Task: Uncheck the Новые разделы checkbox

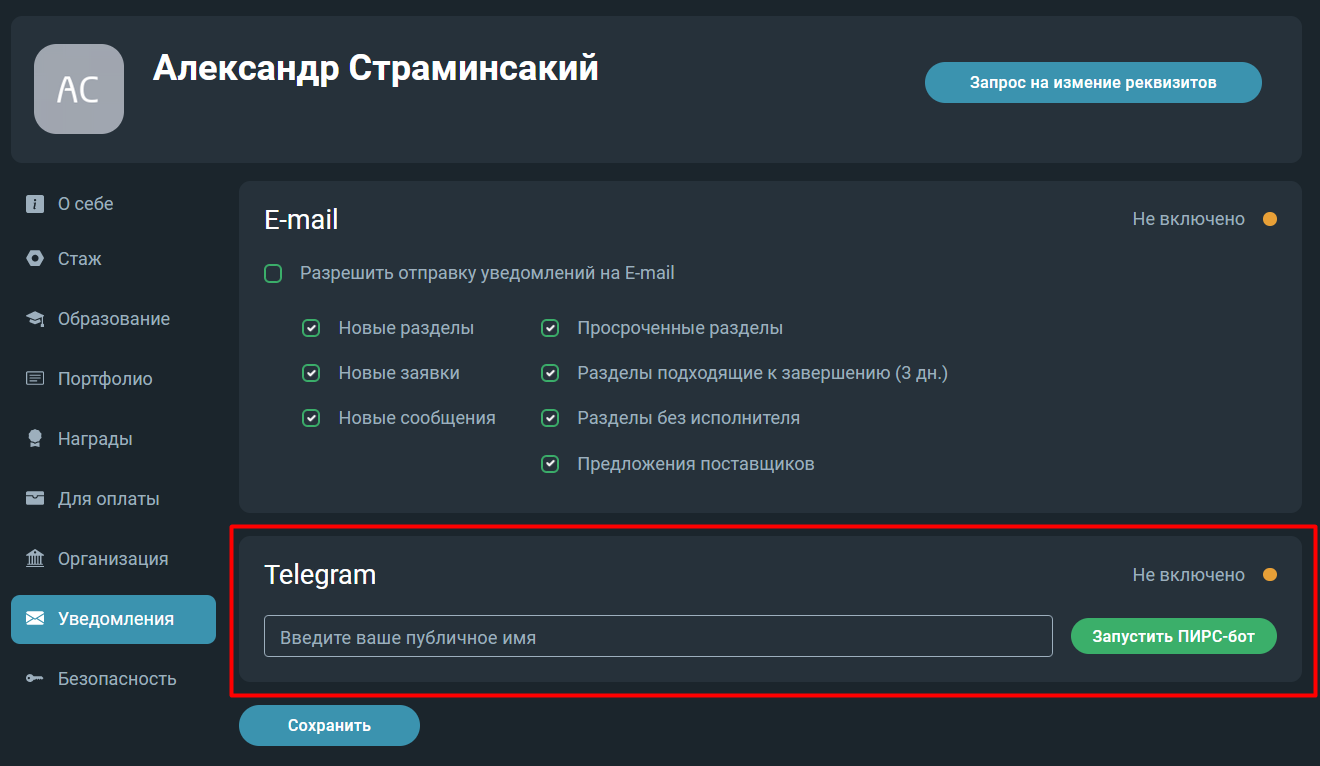Action: tap(311, 328)
